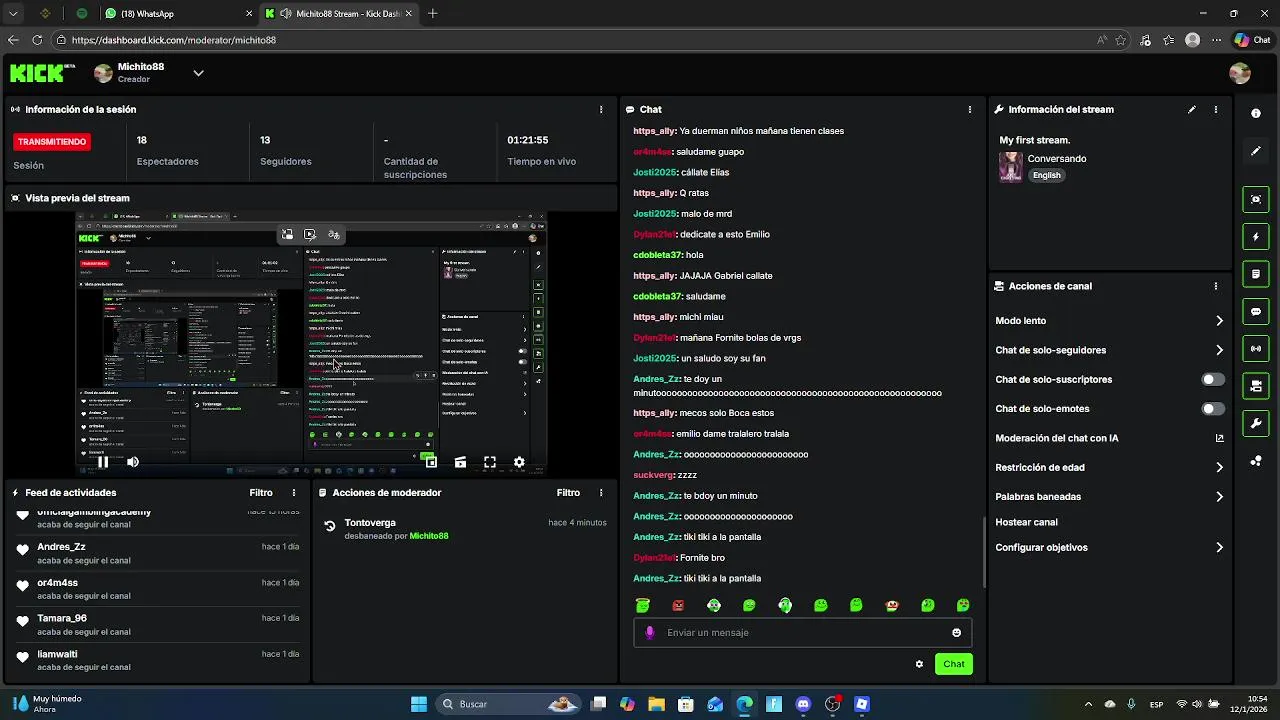Viewport: 1280px width, 720px height.
Task: Edit stream info with pencil icon
Action: pos(1192,110)
